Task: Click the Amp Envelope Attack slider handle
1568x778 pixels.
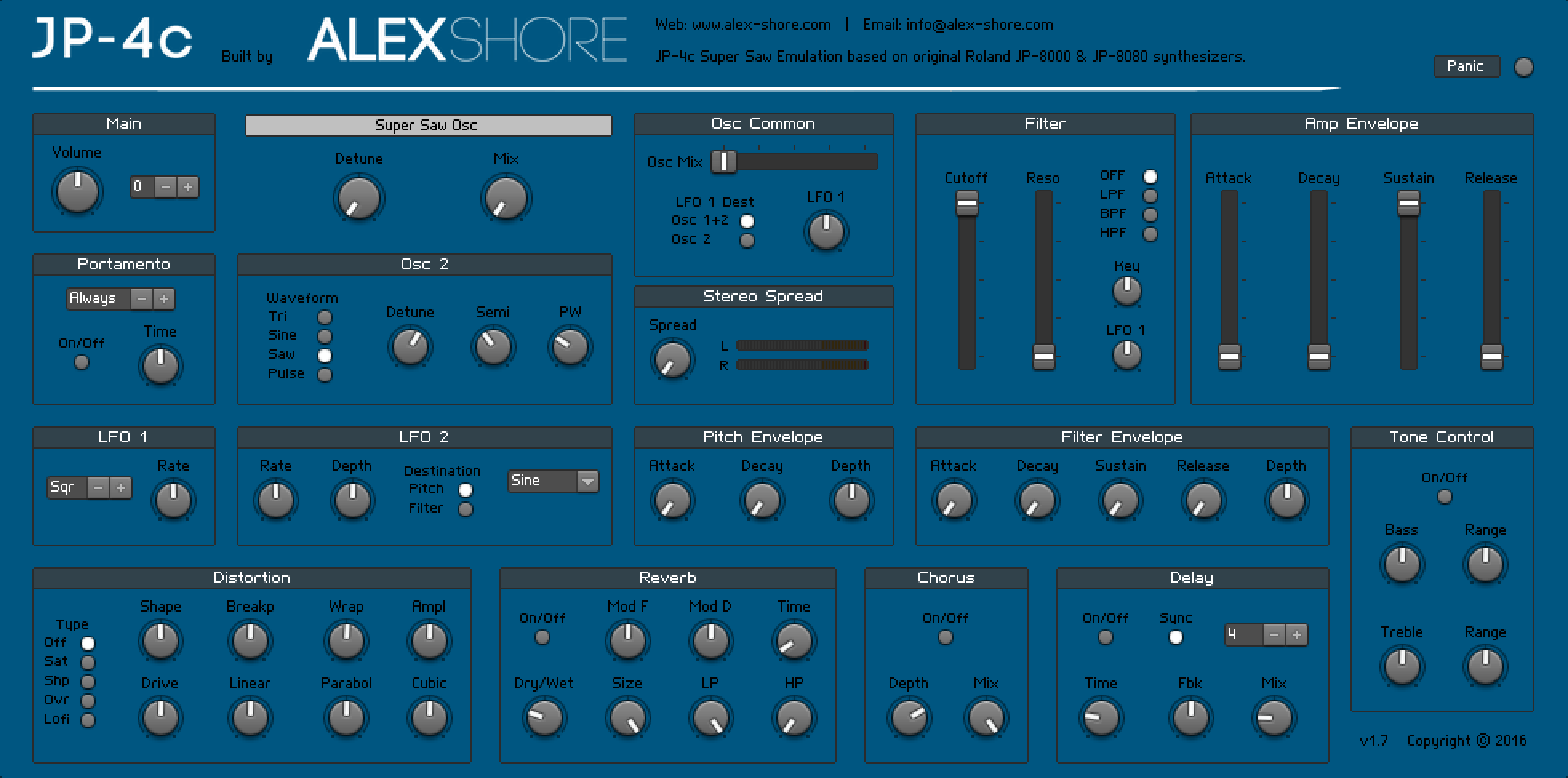Action: tap(1230, 356)
